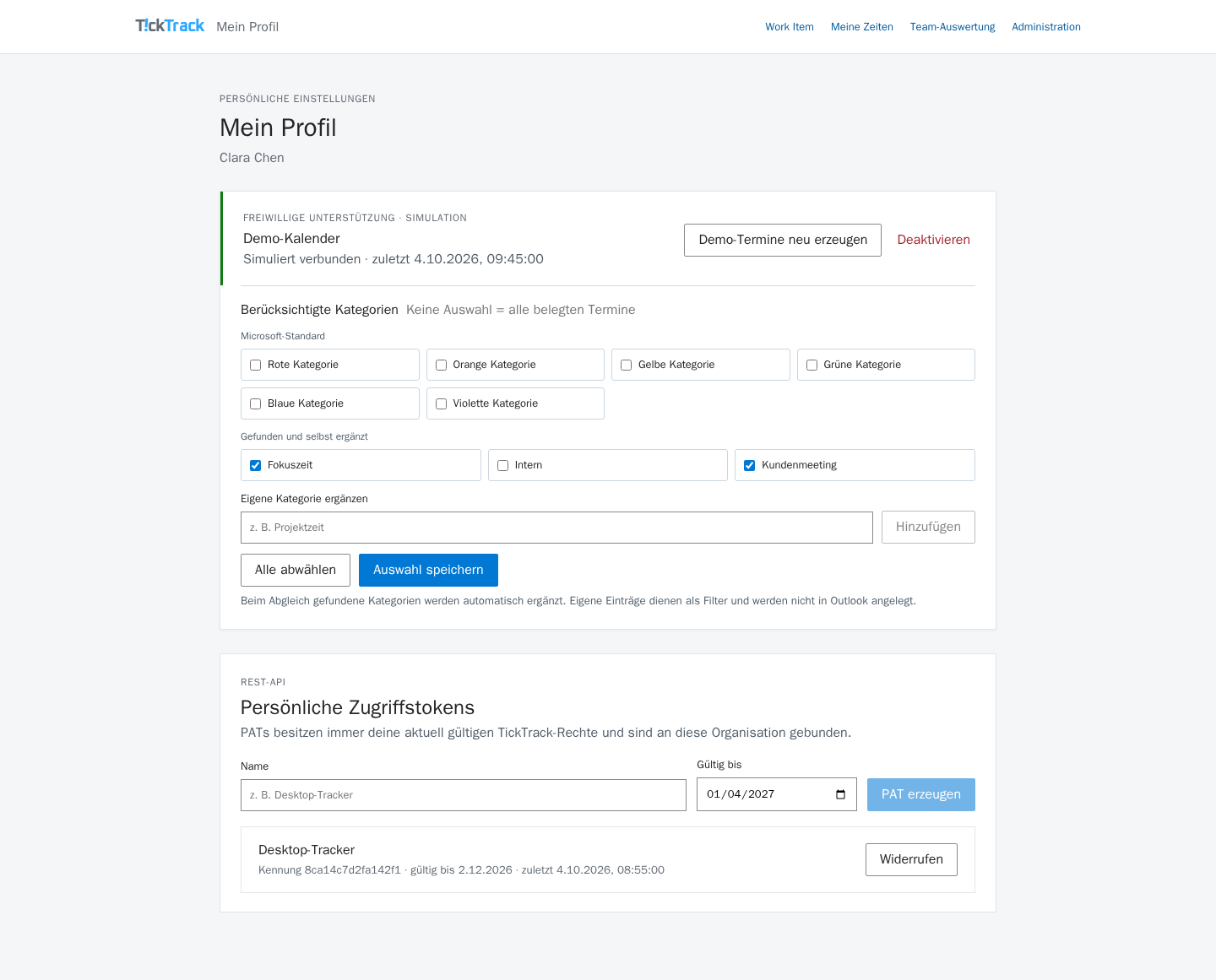Click the Kennung 8ca14c7d2fa142f1 details text
The height and width of the screenshot is (980, 1216).
(x=461, y=870)
